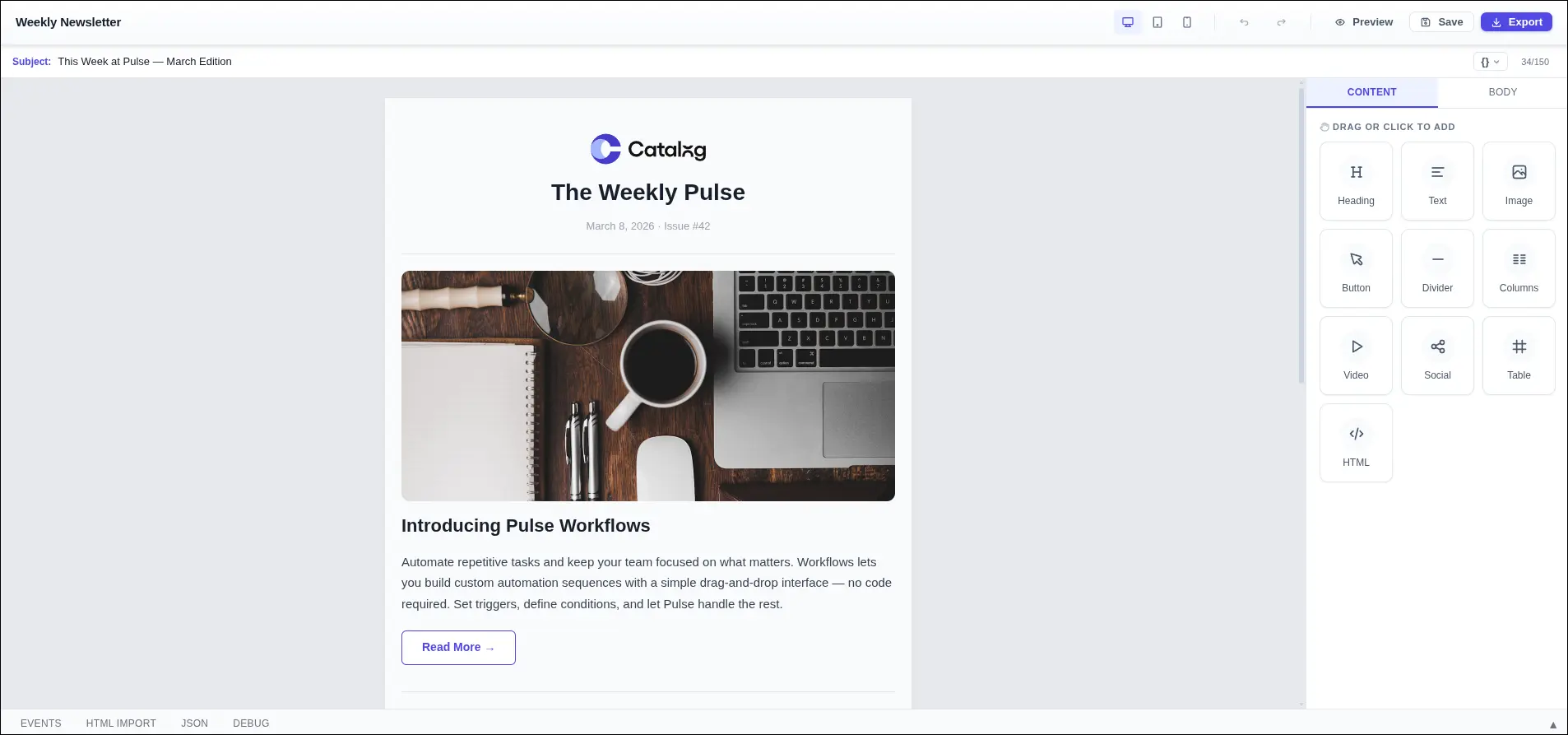Open the HTML IMPORT panel tab
This screenshot has height=735, width=1568.
tap(121, 723)
